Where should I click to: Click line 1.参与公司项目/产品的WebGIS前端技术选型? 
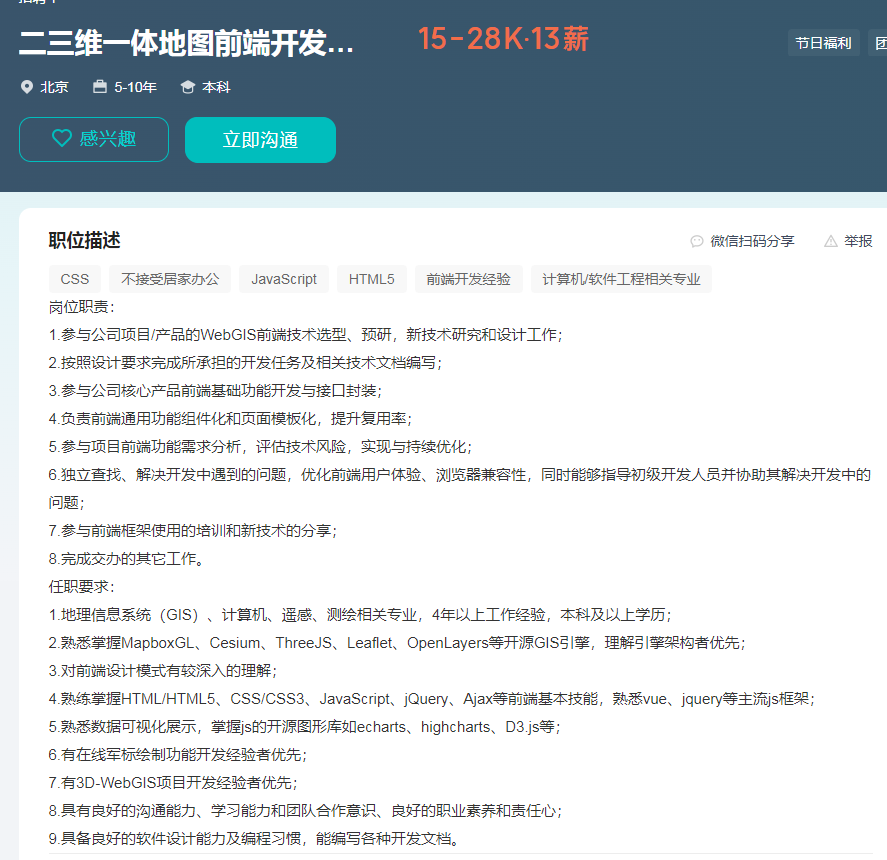click(x=306, y=335)
